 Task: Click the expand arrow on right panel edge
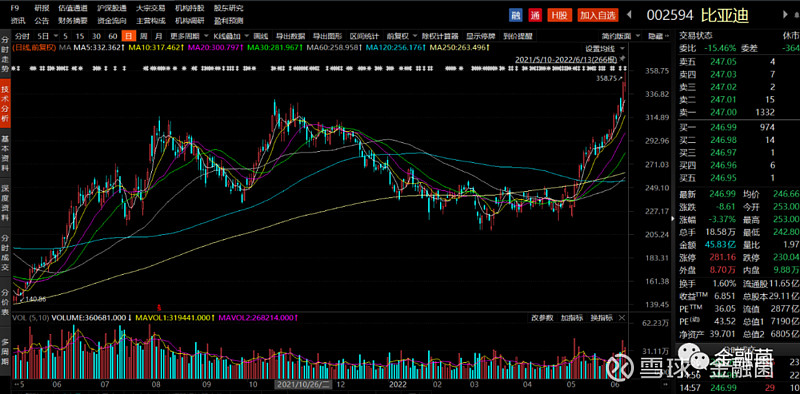[673, 218]
